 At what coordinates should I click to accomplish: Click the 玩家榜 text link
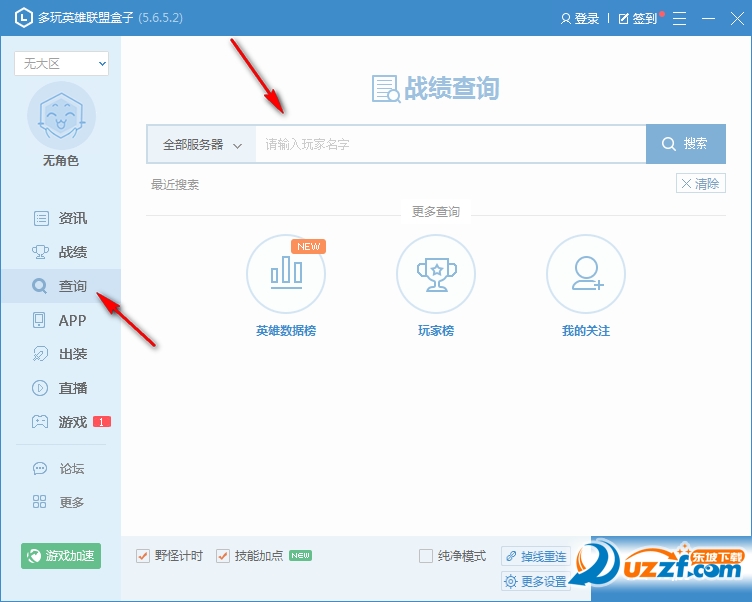(436, 331)
